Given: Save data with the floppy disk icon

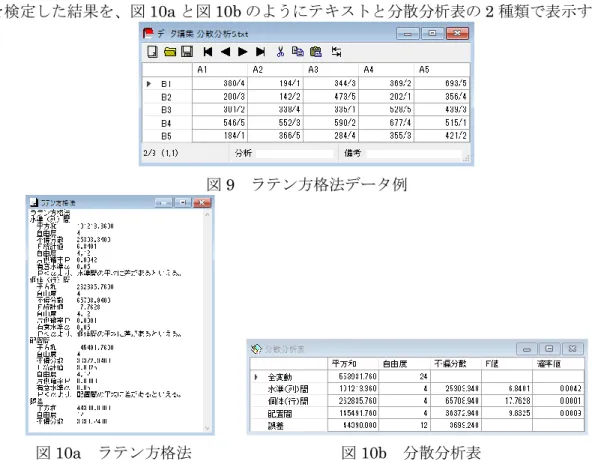Looking at the screenshot, I should 187,51.
